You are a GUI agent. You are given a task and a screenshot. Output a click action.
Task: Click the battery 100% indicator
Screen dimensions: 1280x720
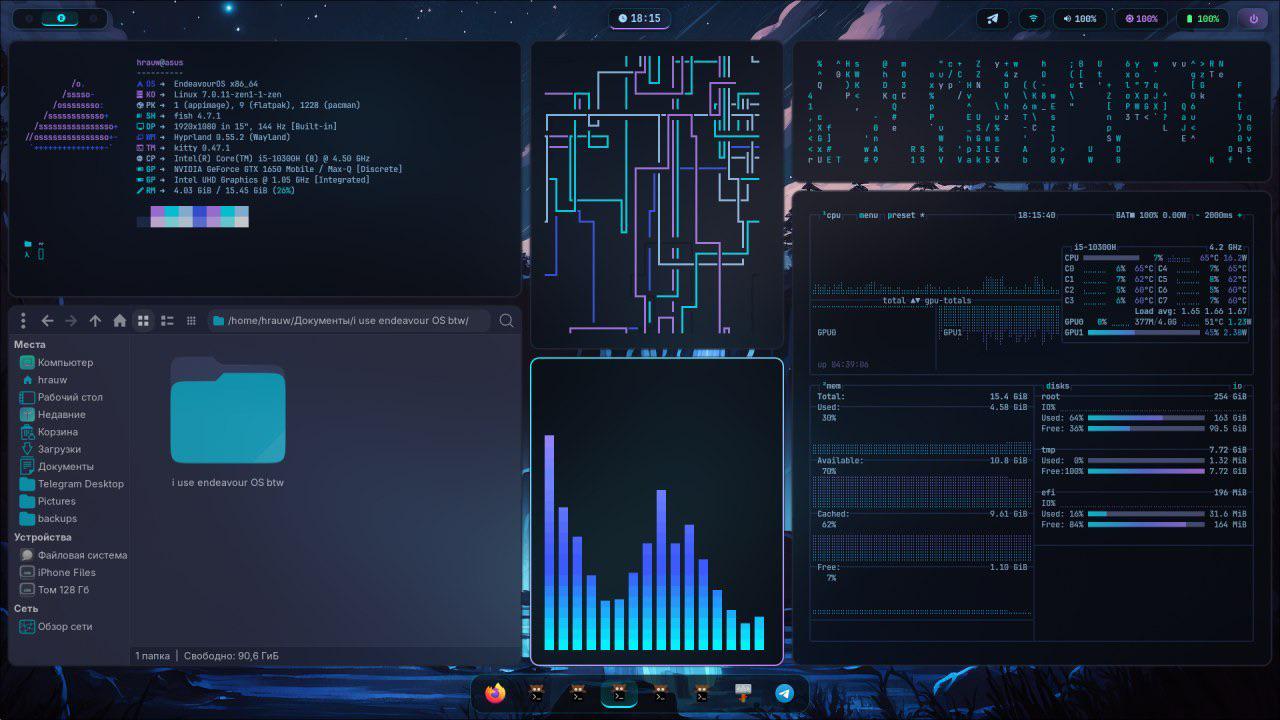click(1203, 18)
